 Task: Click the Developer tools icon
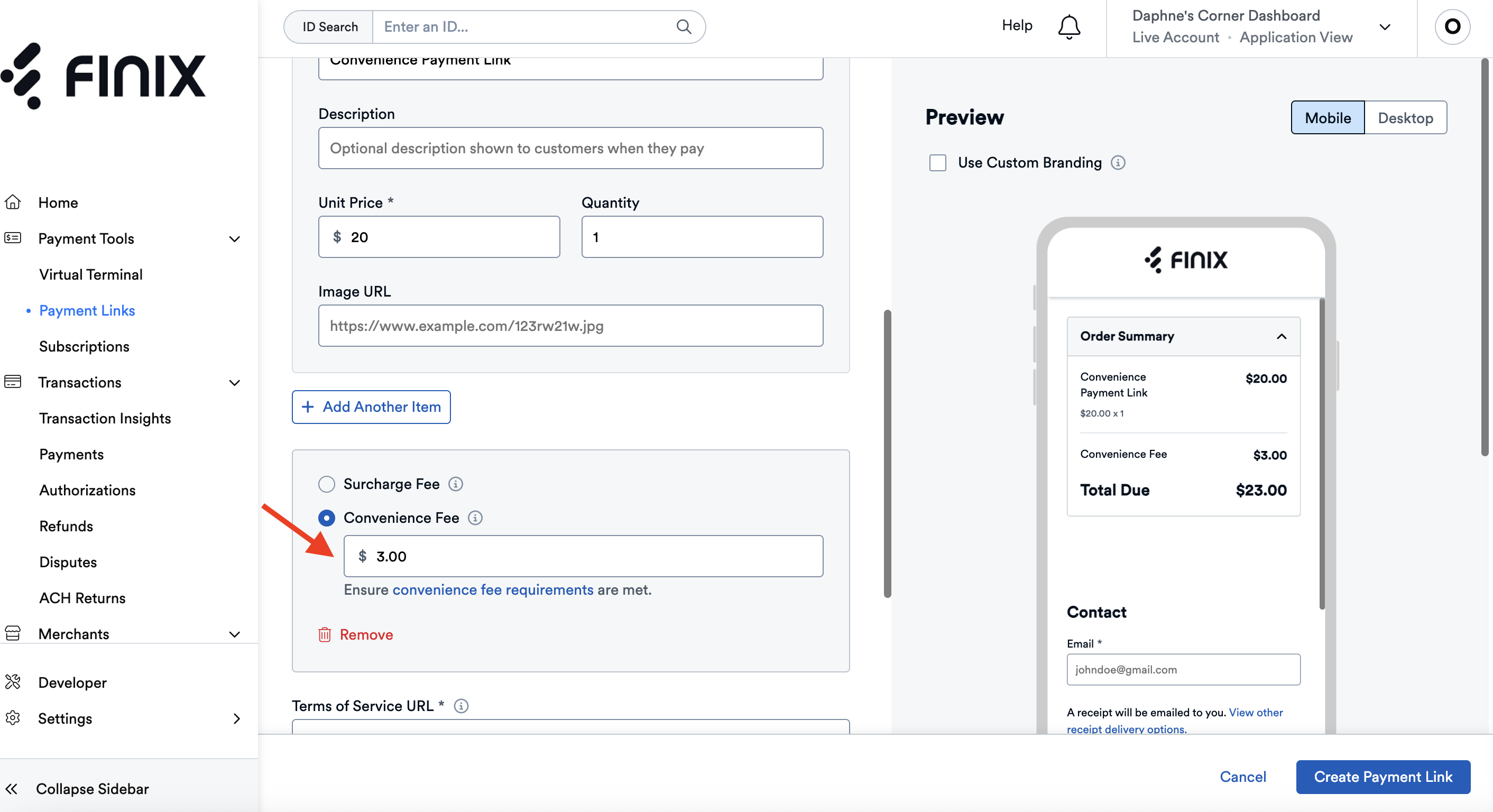coord(13,682)
